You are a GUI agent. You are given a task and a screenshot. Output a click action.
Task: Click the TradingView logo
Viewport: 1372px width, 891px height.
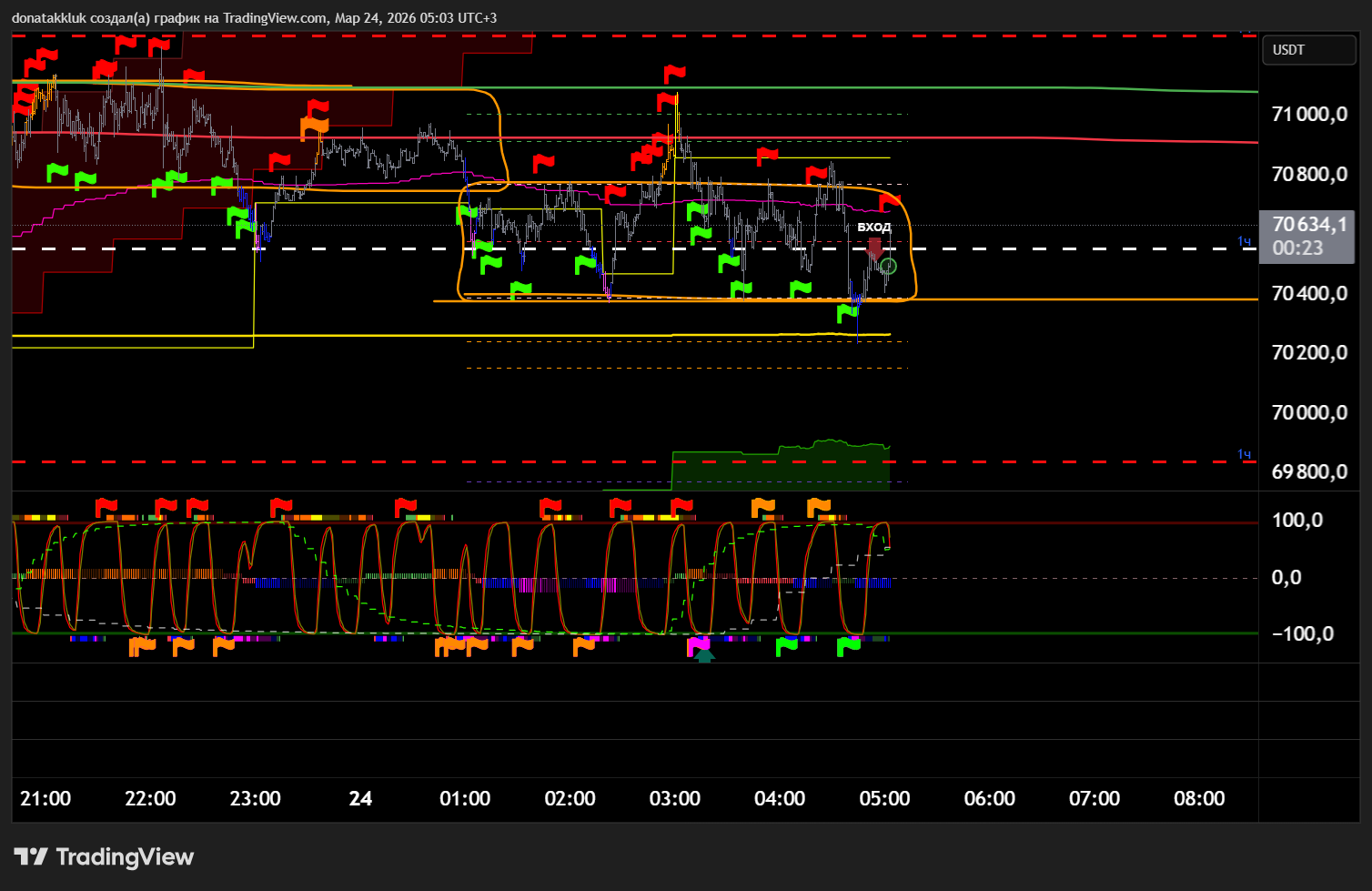point(104,856)
